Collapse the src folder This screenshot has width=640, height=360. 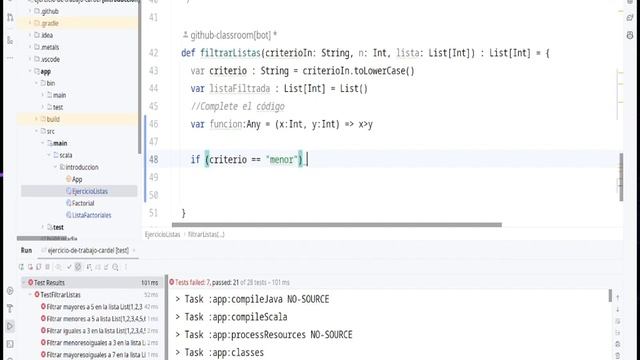click(36, 131)
